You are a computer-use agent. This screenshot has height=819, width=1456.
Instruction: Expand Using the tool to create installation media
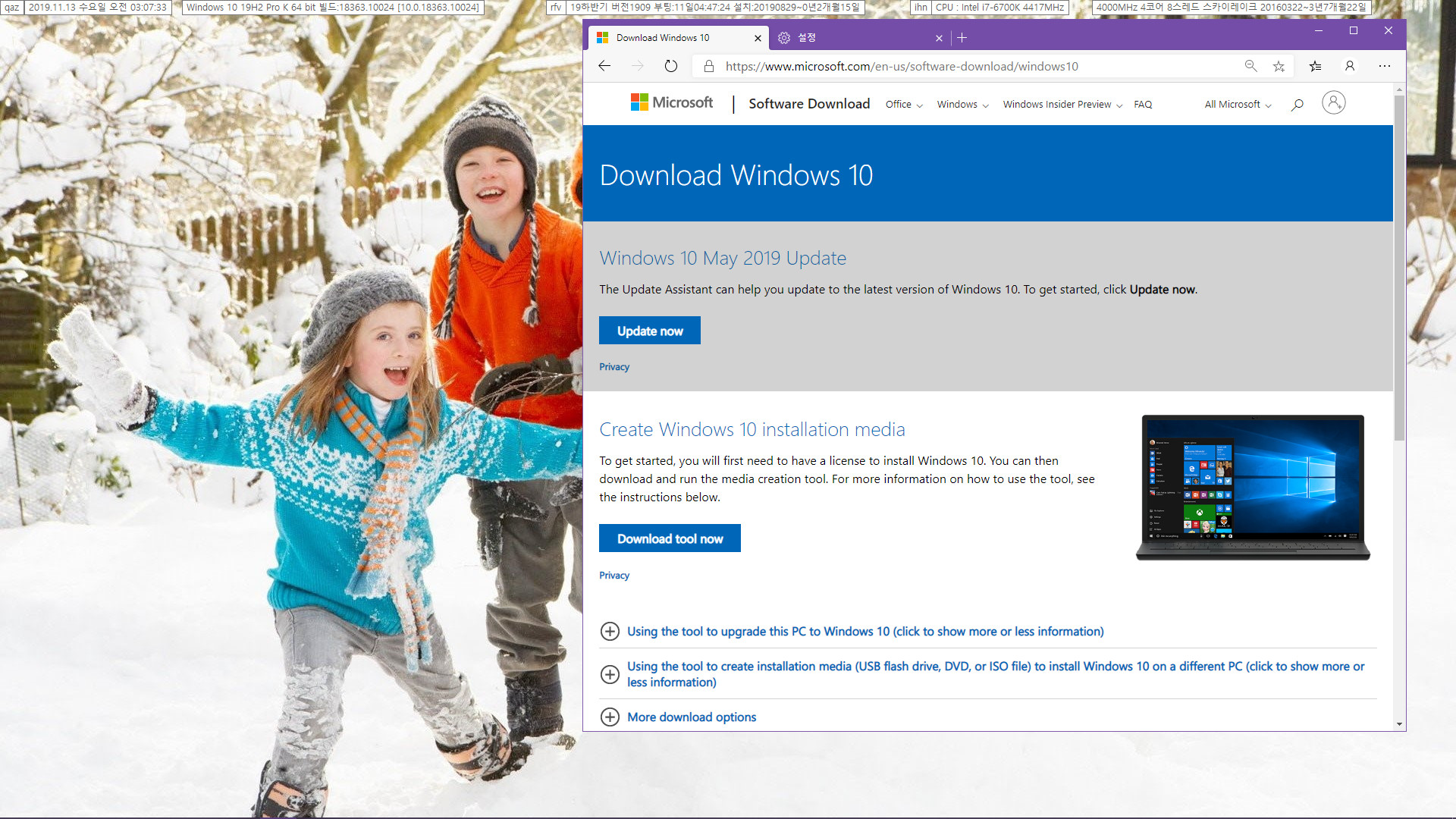pos(996,674)
